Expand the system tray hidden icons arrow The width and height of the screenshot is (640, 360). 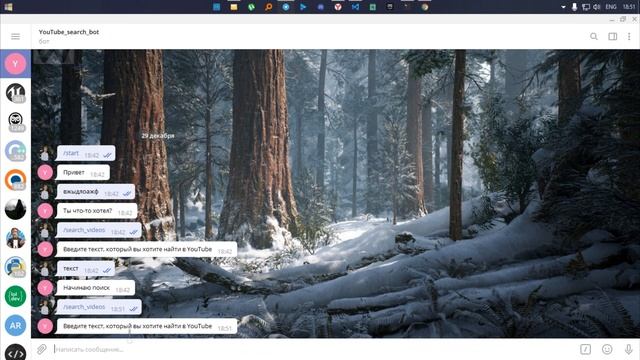coord(563,7)
